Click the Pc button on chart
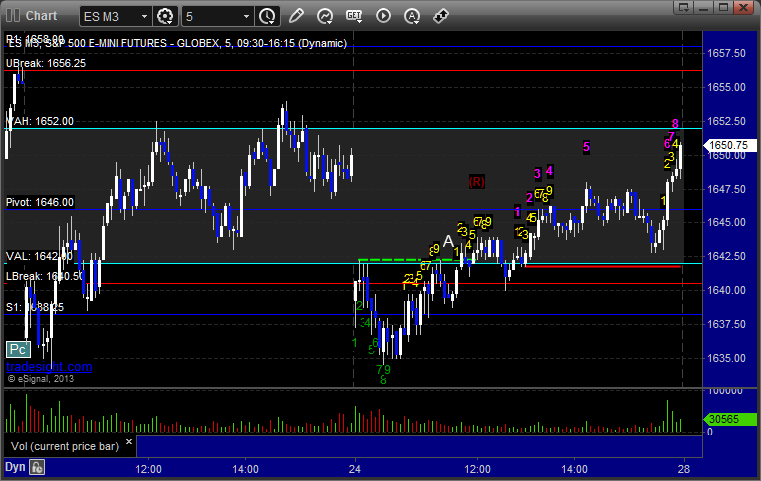Image resolution: width=761 pixels, height=481 pixels. click(18, 349)
